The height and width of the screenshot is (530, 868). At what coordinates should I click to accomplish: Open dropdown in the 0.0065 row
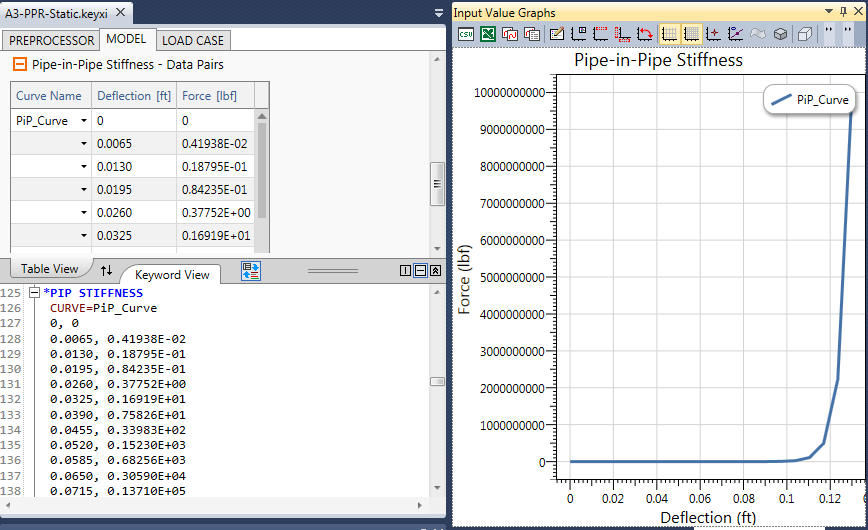[84, 144]
